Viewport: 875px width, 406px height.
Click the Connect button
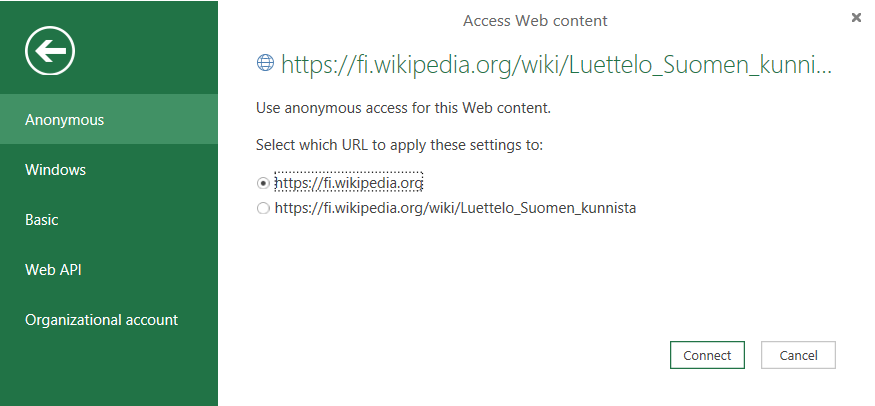707,355
